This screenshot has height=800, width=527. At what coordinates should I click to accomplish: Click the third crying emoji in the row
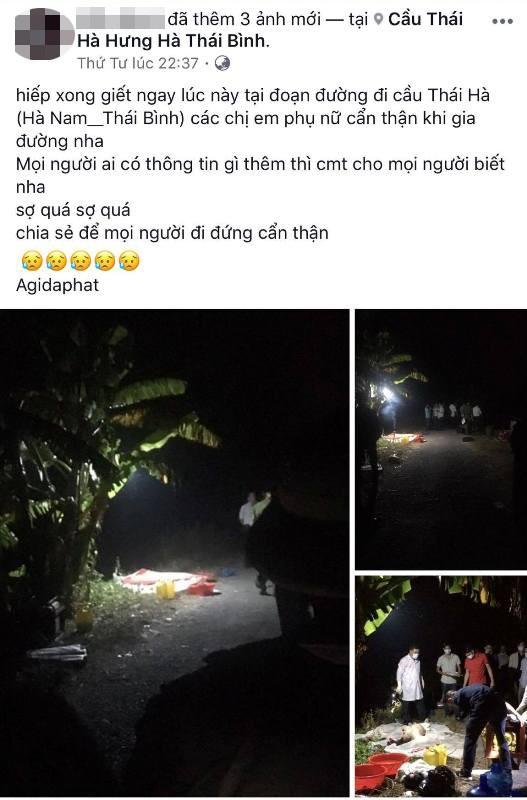click(80, 261)
